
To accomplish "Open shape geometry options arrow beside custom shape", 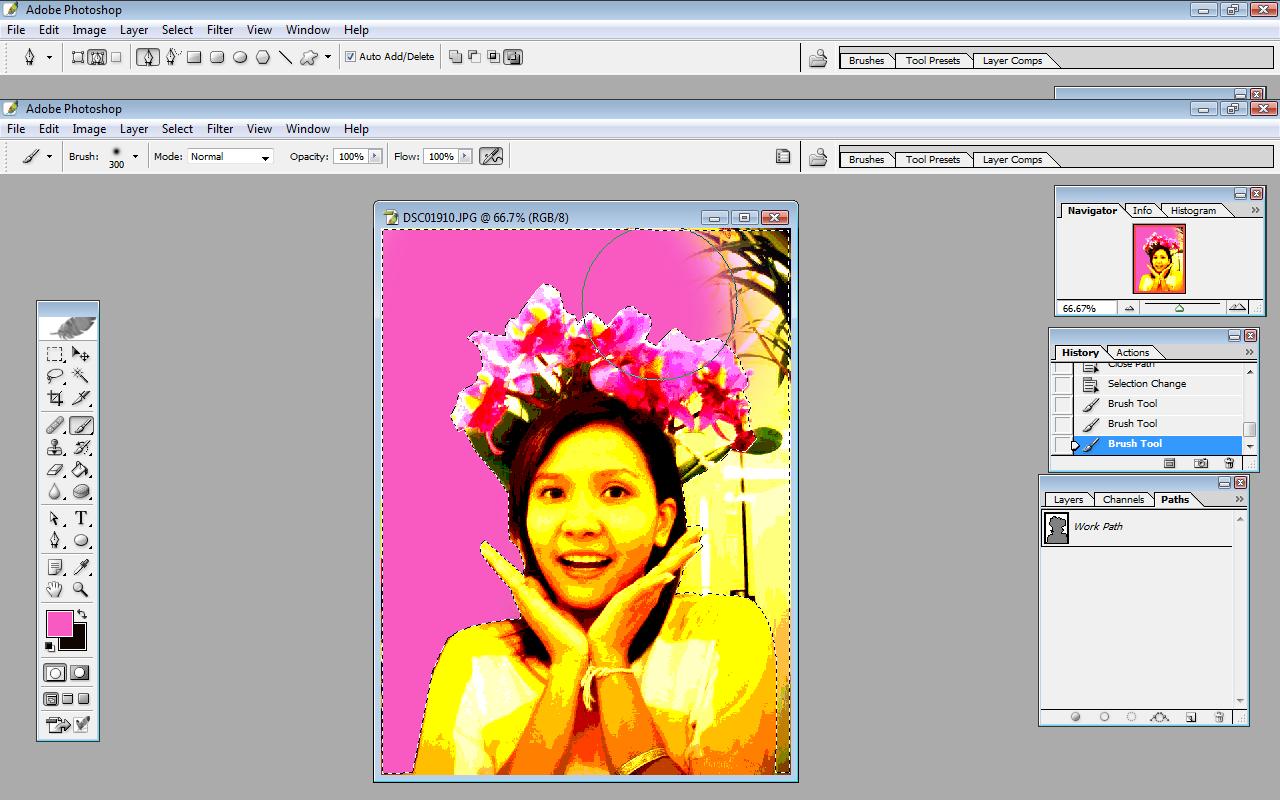I will click(x=328, y=57).
